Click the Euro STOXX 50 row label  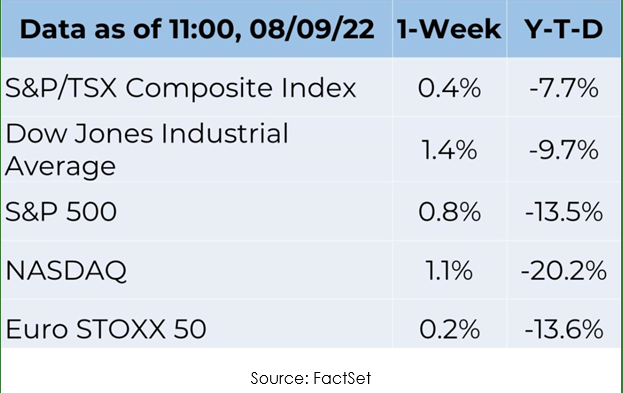click(x=106, y=329)
